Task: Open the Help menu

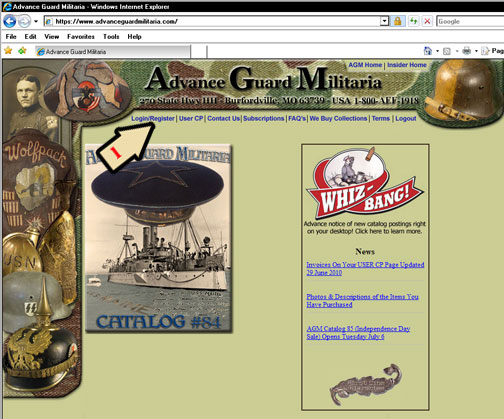Action: 134,37
